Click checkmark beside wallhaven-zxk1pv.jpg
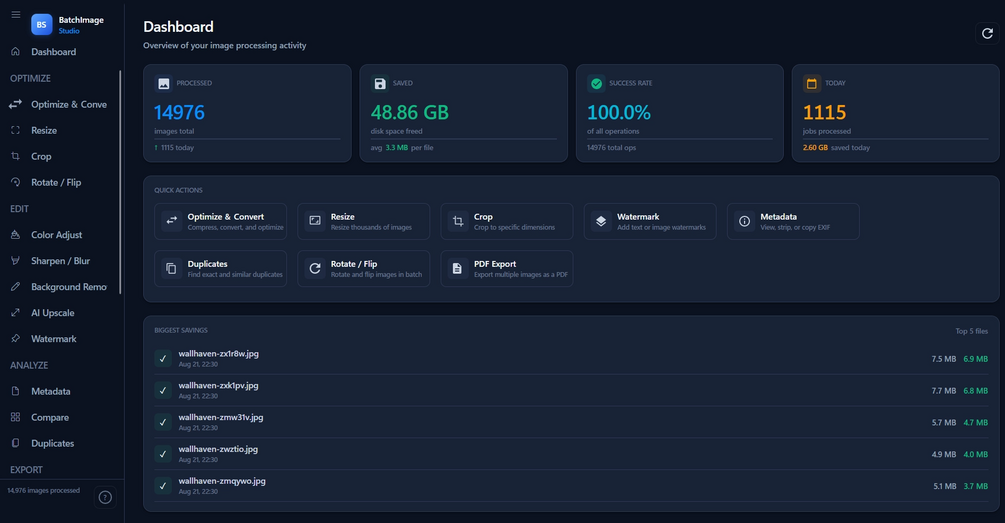 pos(163,390)
